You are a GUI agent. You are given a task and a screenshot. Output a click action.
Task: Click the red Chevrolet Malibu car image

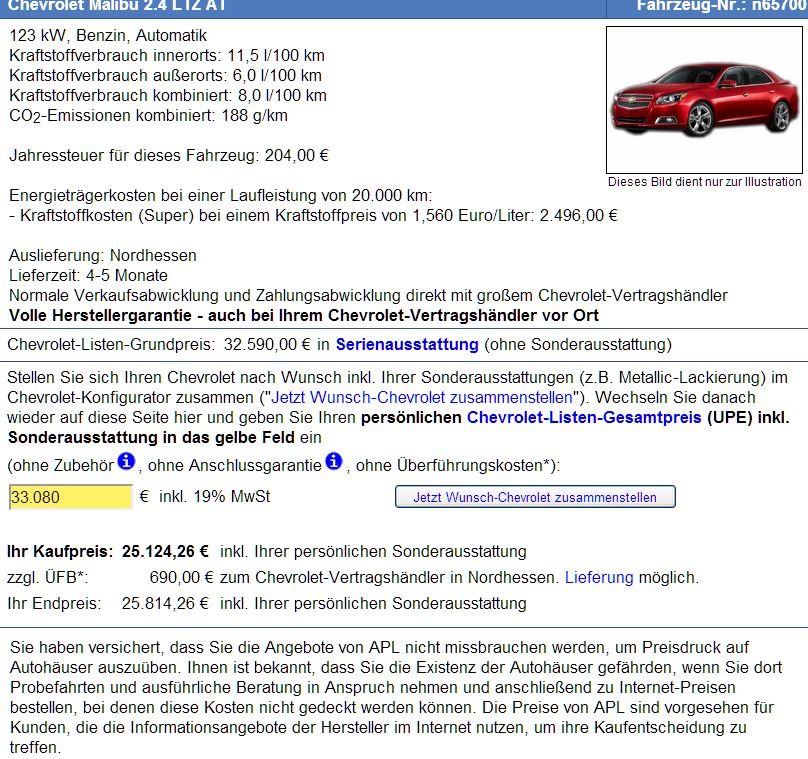point(705,98)
